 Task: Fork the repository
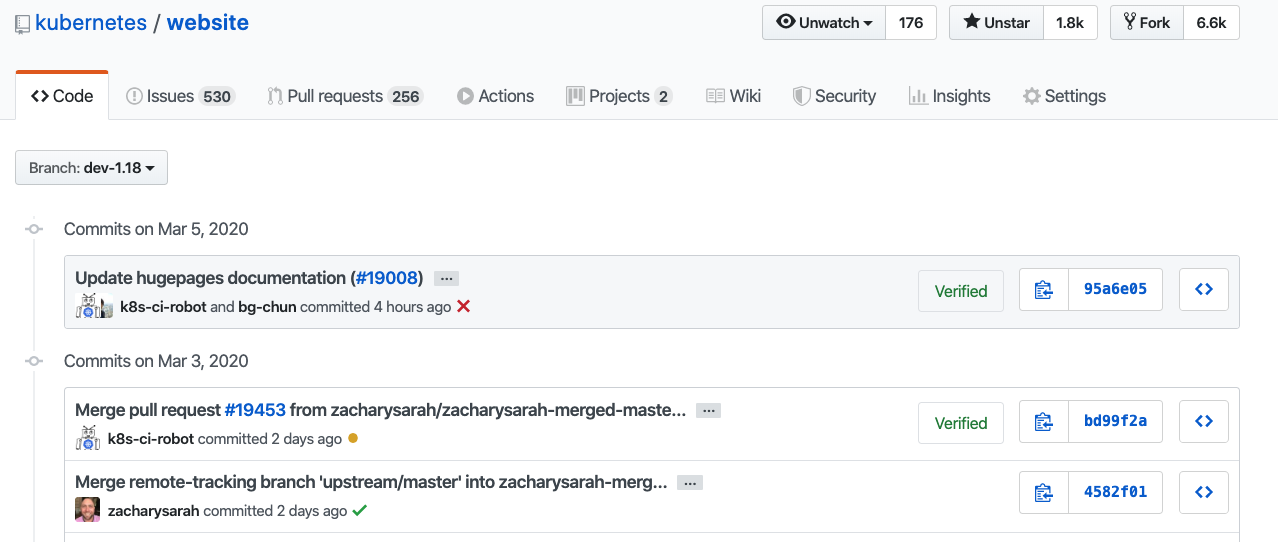1147,23
